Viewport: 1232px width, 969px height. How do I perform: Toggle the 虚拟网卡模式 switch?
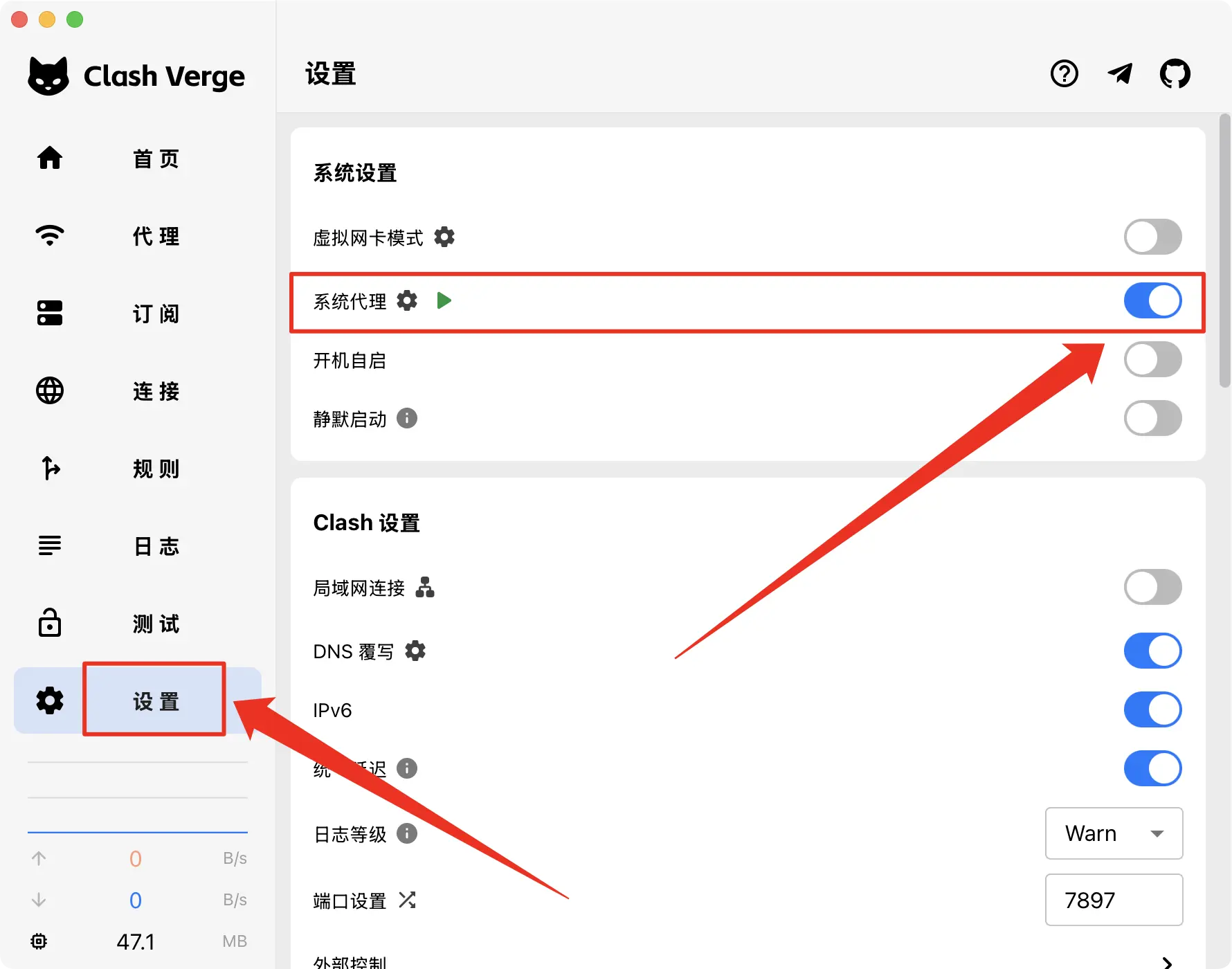pos(1153,237)
